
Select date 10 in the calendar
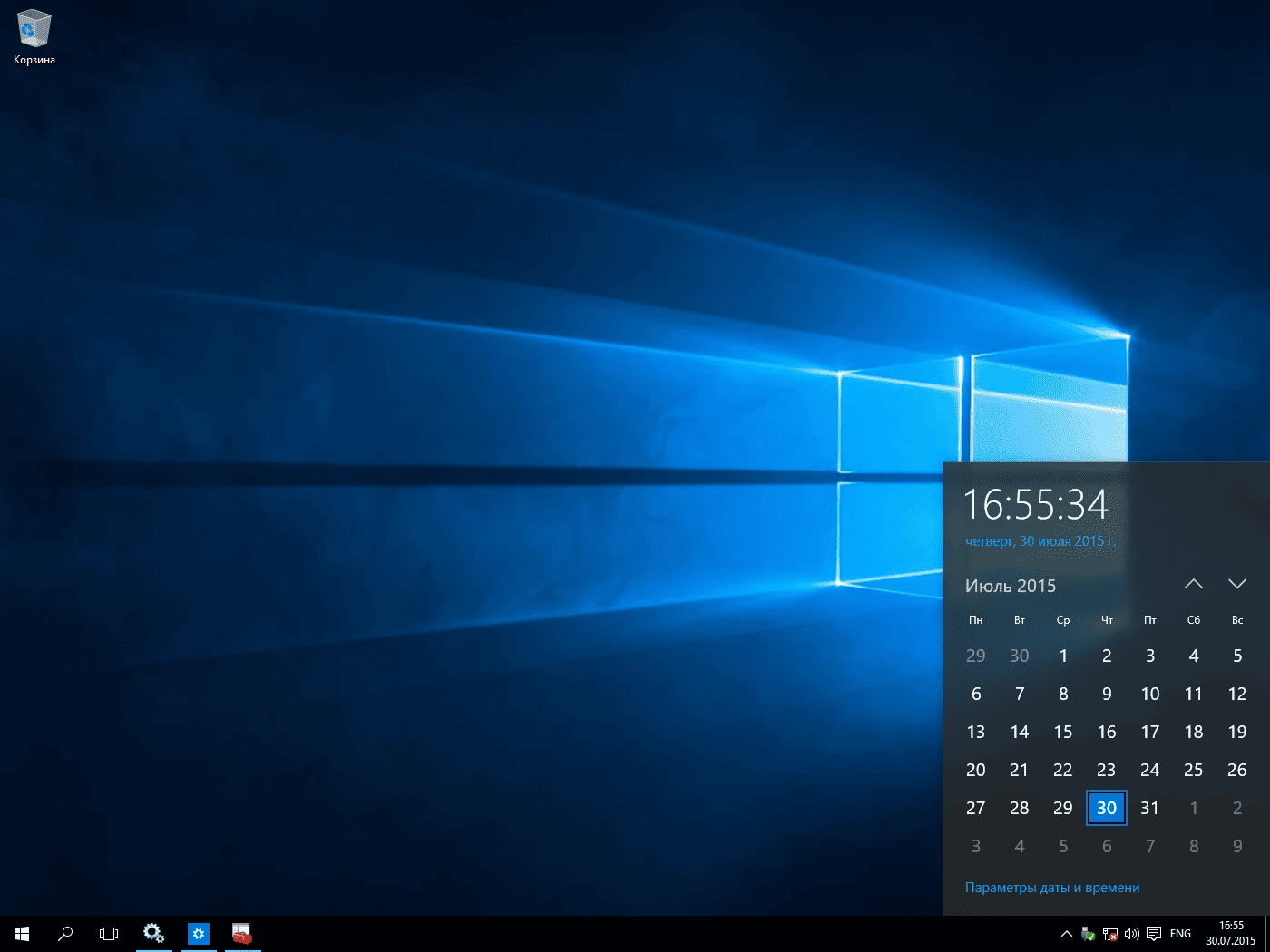tap(1150, 694)
